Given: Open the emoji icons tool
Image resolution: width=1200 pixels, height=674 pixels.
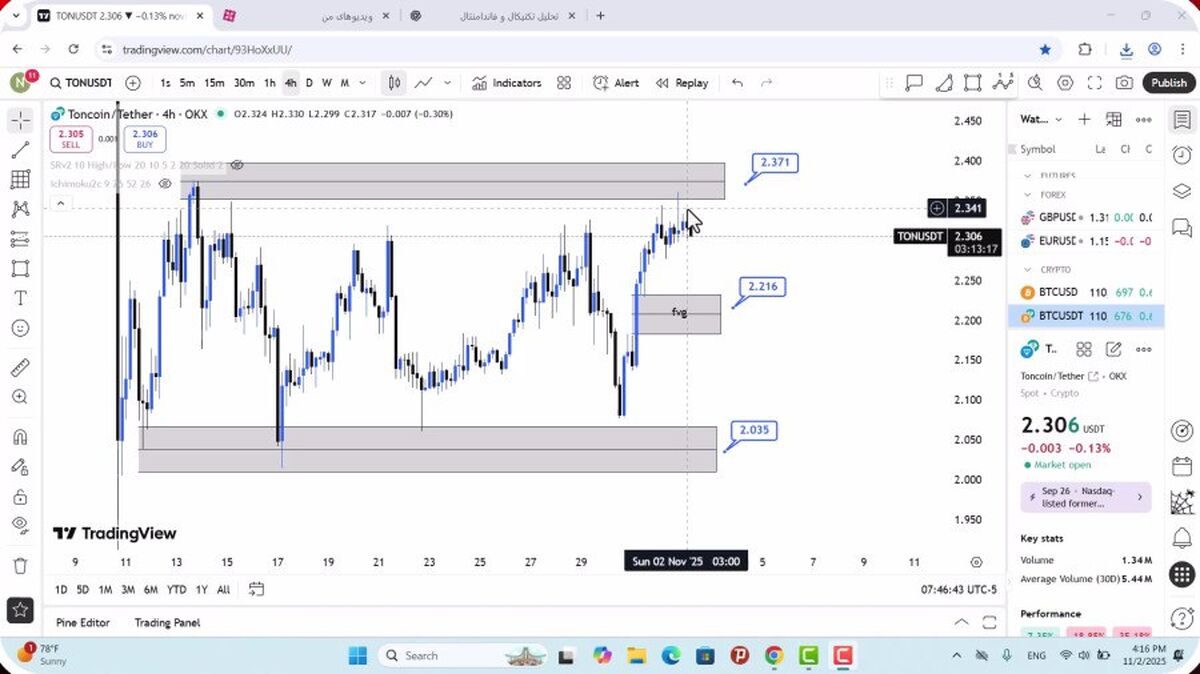Looking at the screenshot, I should click(20, 328).
